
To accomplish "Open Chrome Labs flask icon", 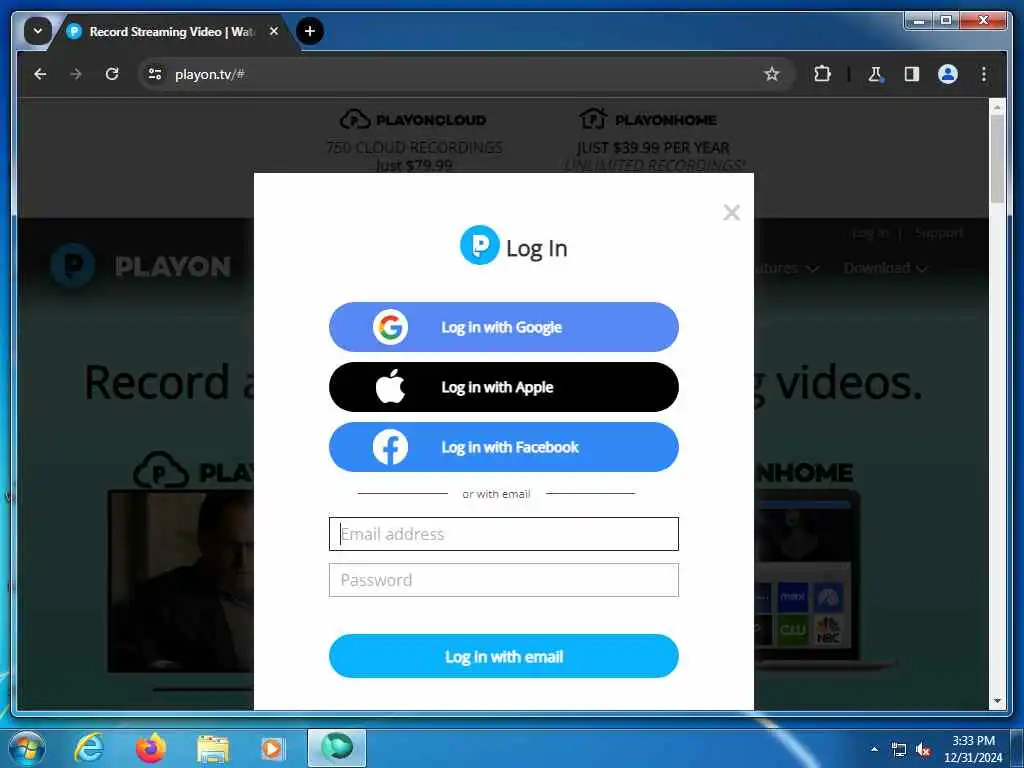I will pyautogui.click(x=875, y=74).
